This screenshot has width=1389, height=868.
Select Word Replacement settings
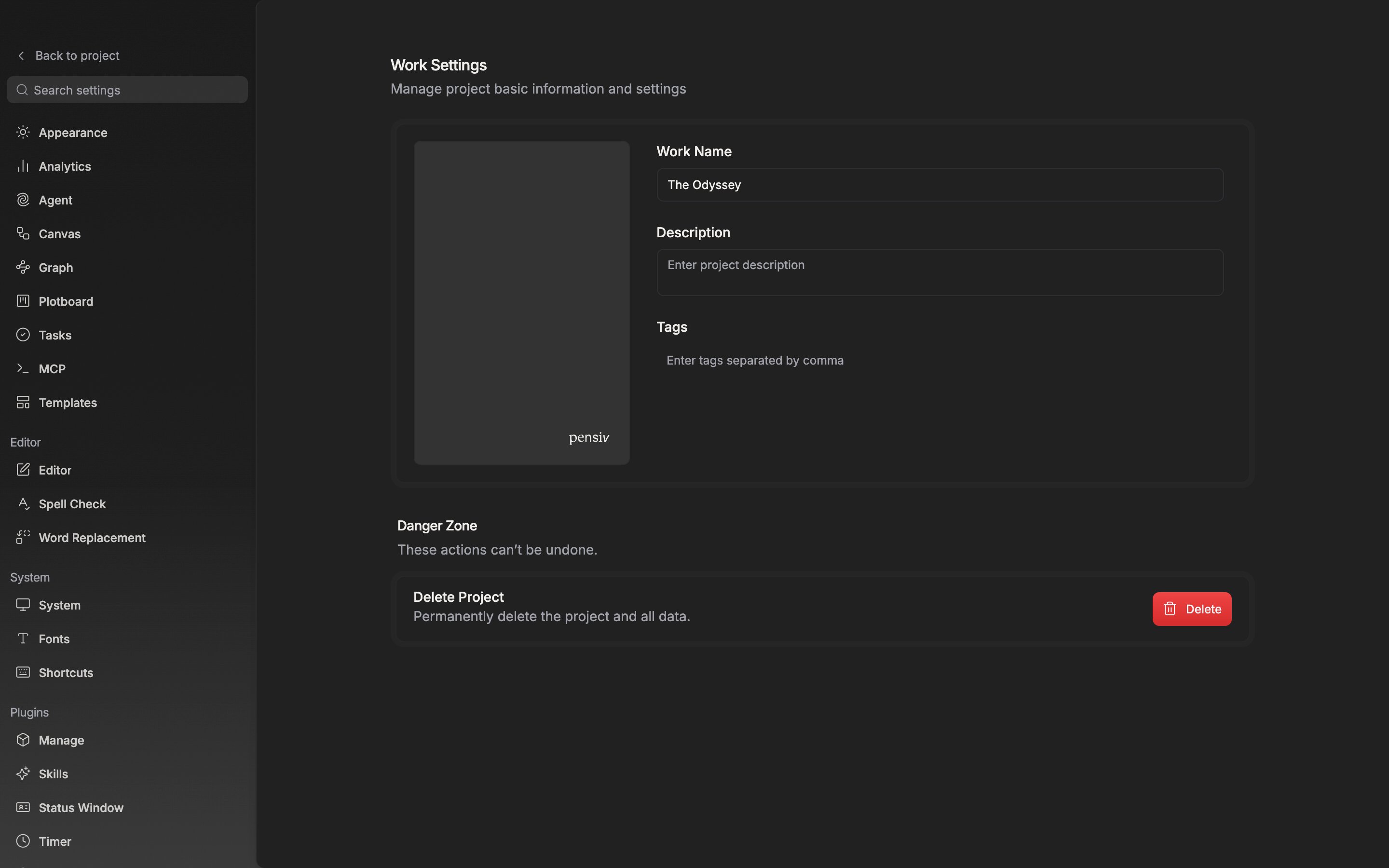coord(127,538)
